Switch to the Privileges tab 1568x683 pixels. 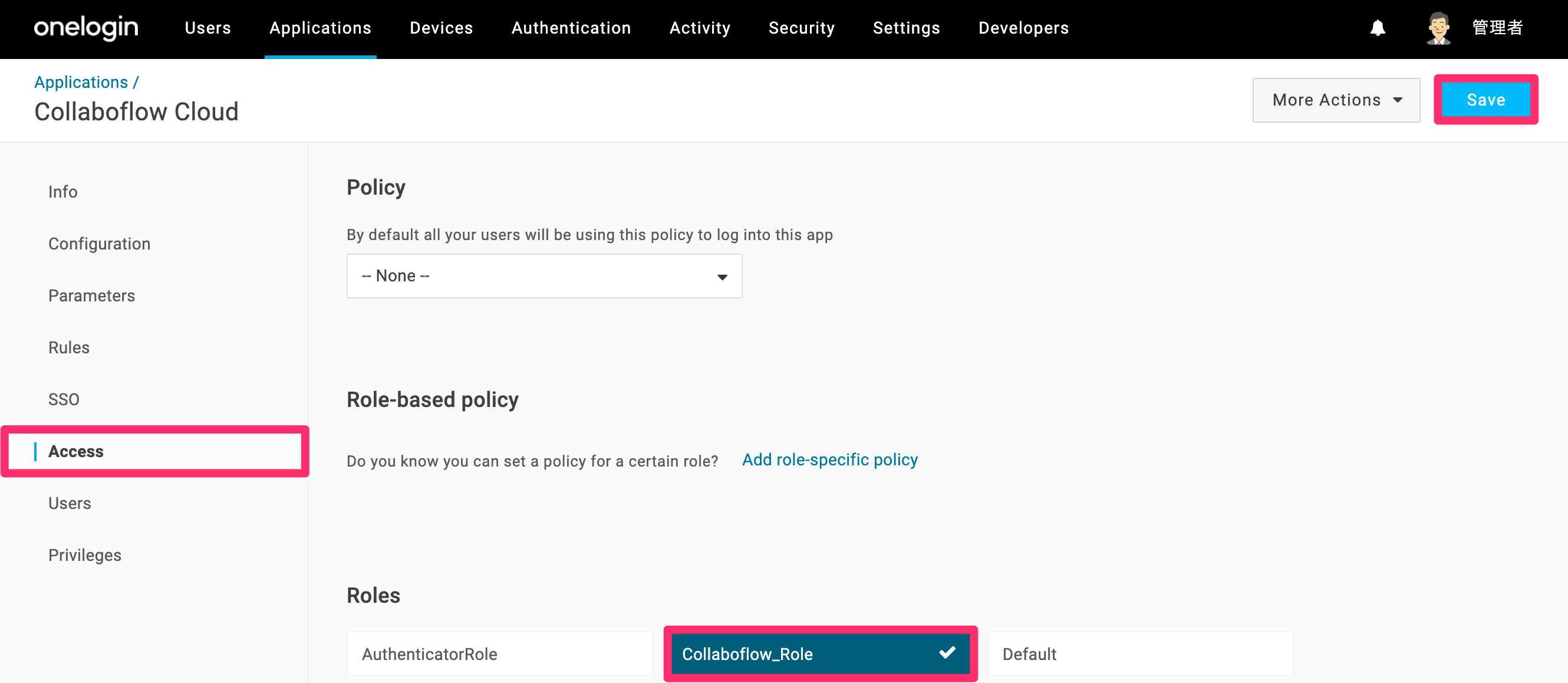(85, 555)
